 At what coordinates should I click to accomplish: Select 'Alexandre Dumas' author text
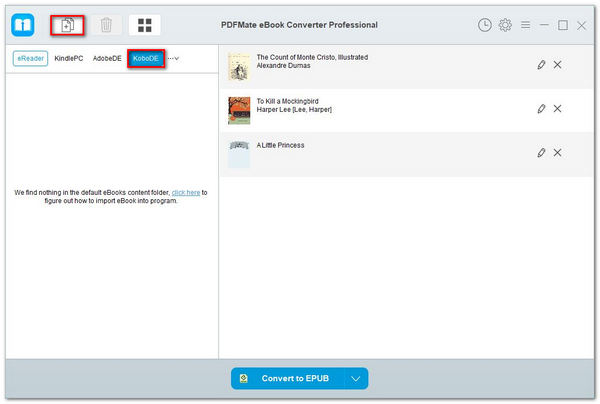pos(284,66)
